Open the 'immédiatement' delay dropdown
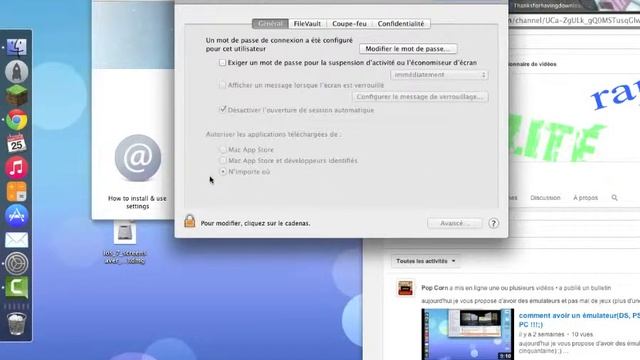640x360 pixels. [439, 75]
